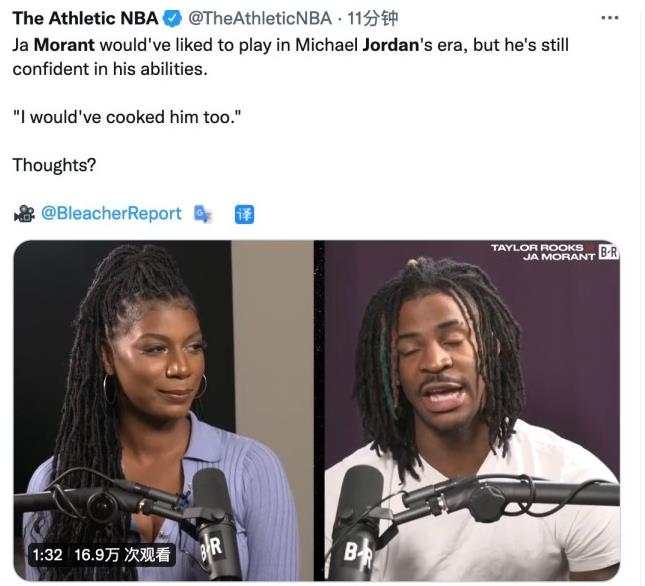Click the bold Jordan keyword
Image resolution: width=645 pixels, height=586 pixels.
pos(390,44)
